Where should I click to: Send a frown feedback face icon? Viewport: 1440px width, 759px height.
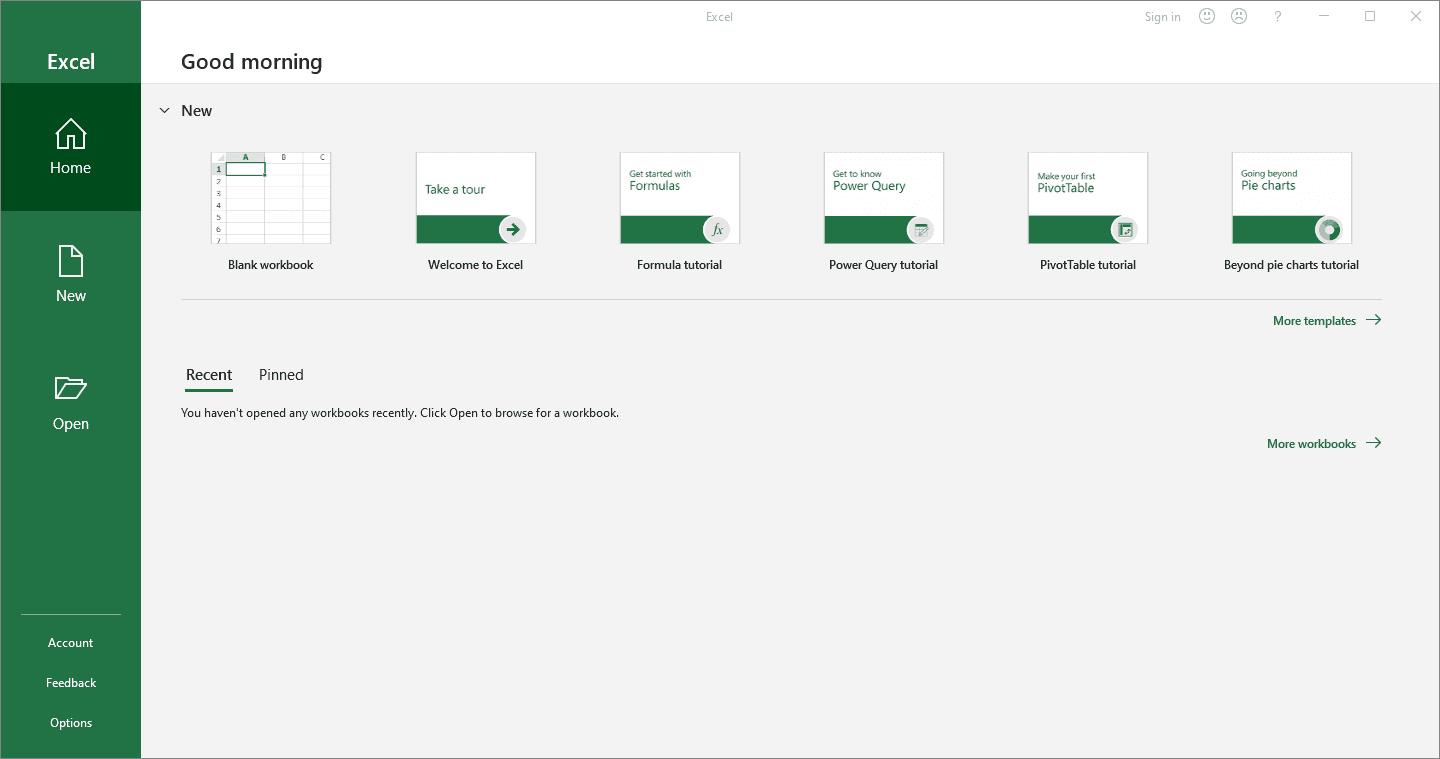[1239, 16]
